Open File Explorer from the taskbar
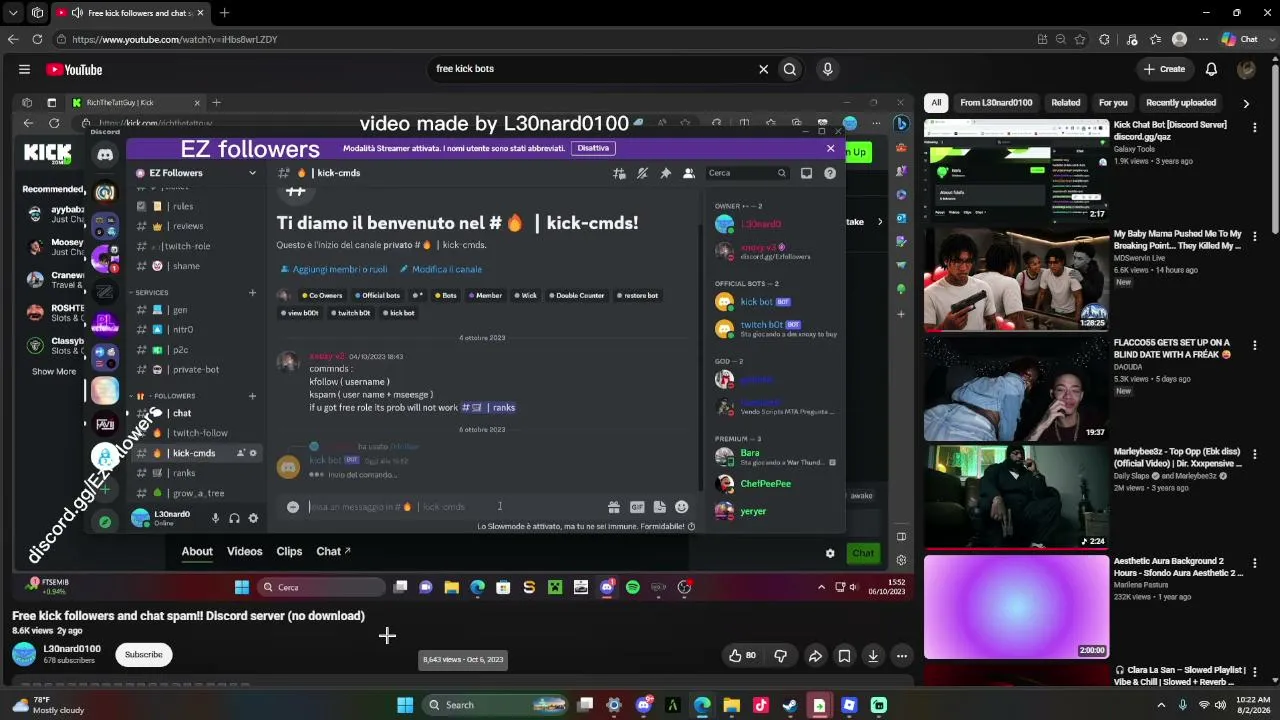This screenshot has height=720, width=1280. [x=731, y=705]
